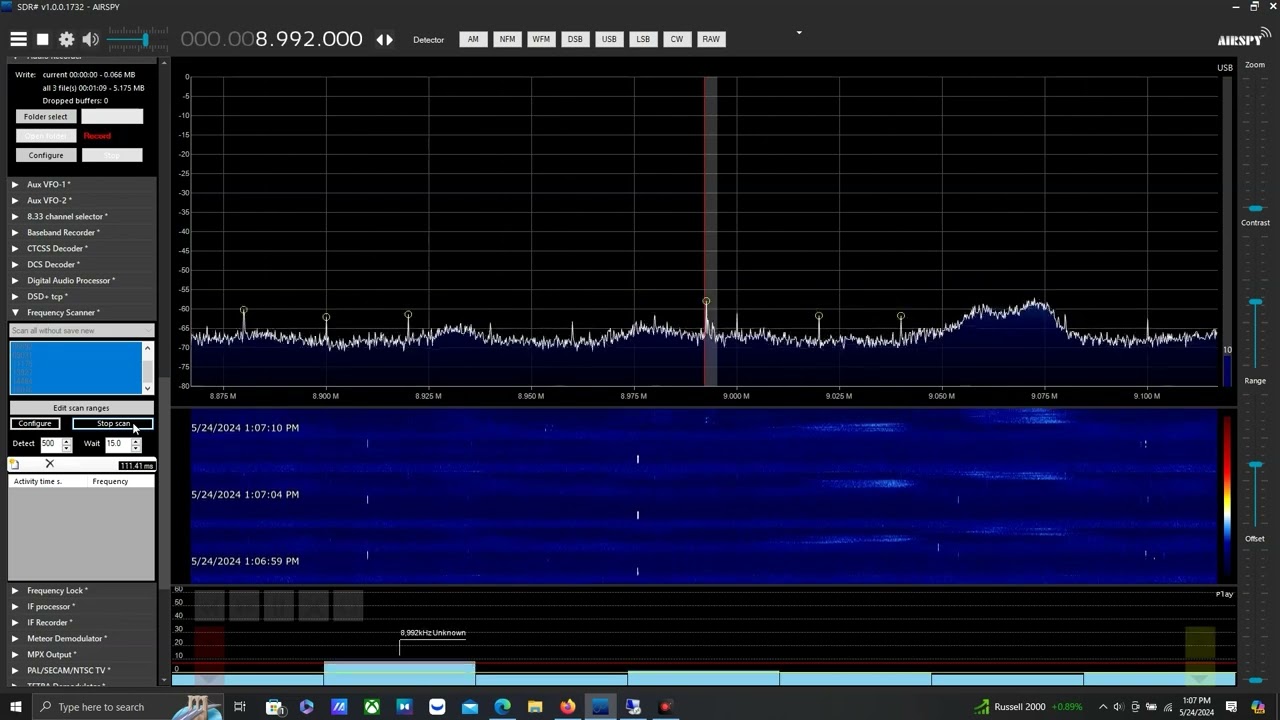
Task: Expand the IF processor panel
Action: (x=82, y=606)
